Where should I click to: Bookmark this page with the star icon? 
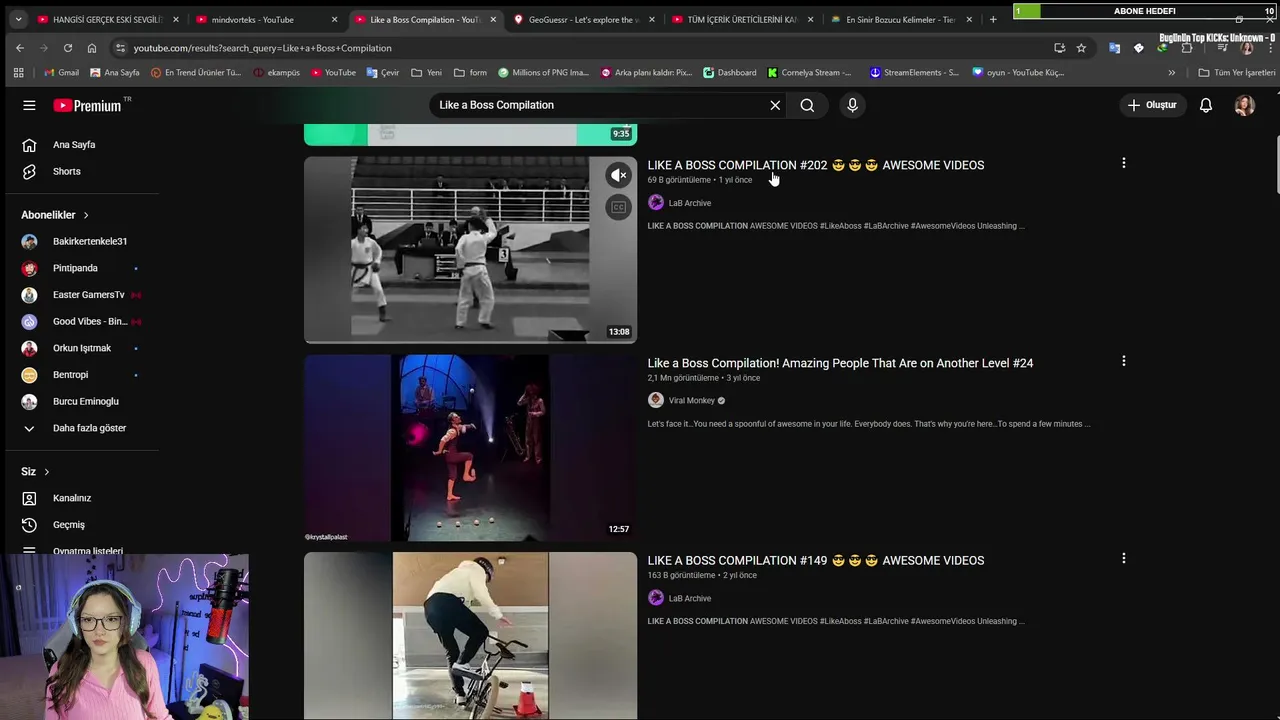tap(1081, 48)
